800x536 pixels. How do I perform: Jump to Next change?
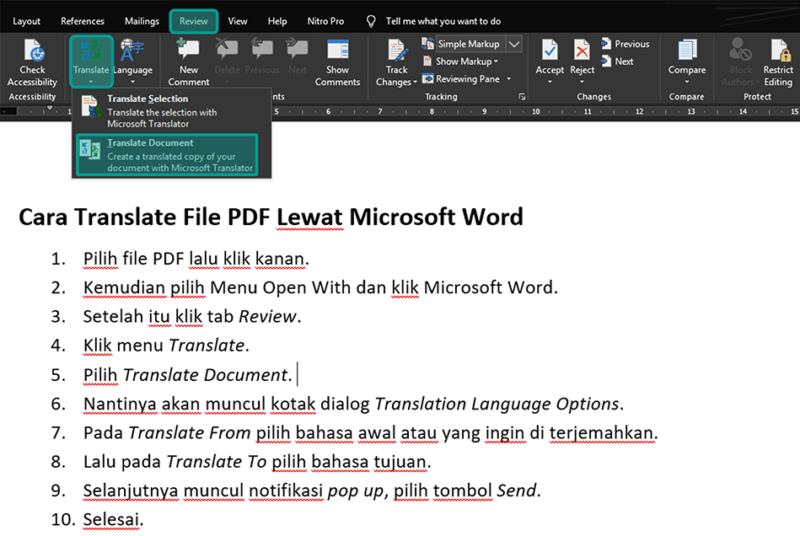tap(617, 61)
